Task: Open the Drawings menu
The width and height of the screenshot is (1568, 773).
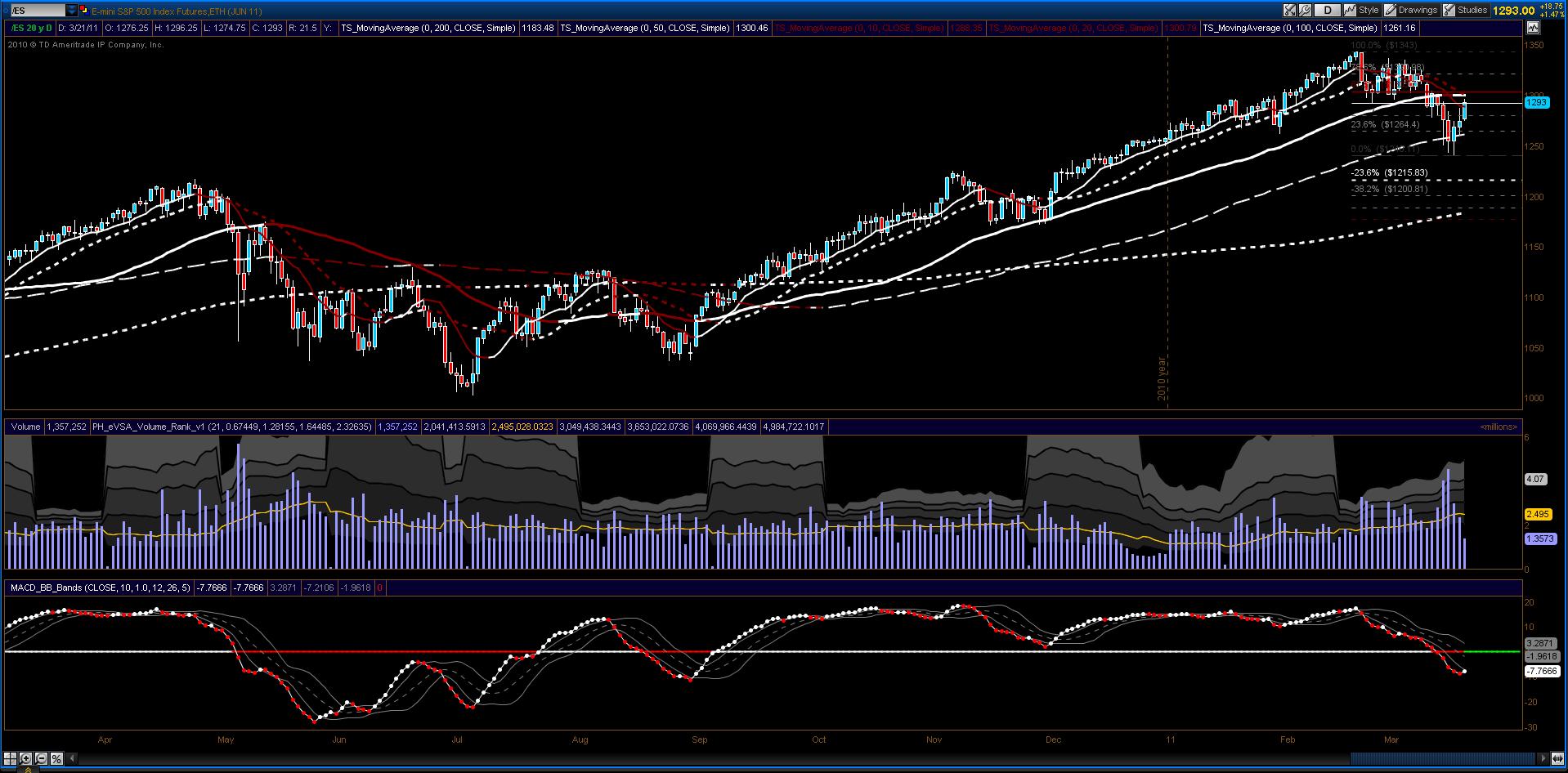Action: tap(1411, 10)
